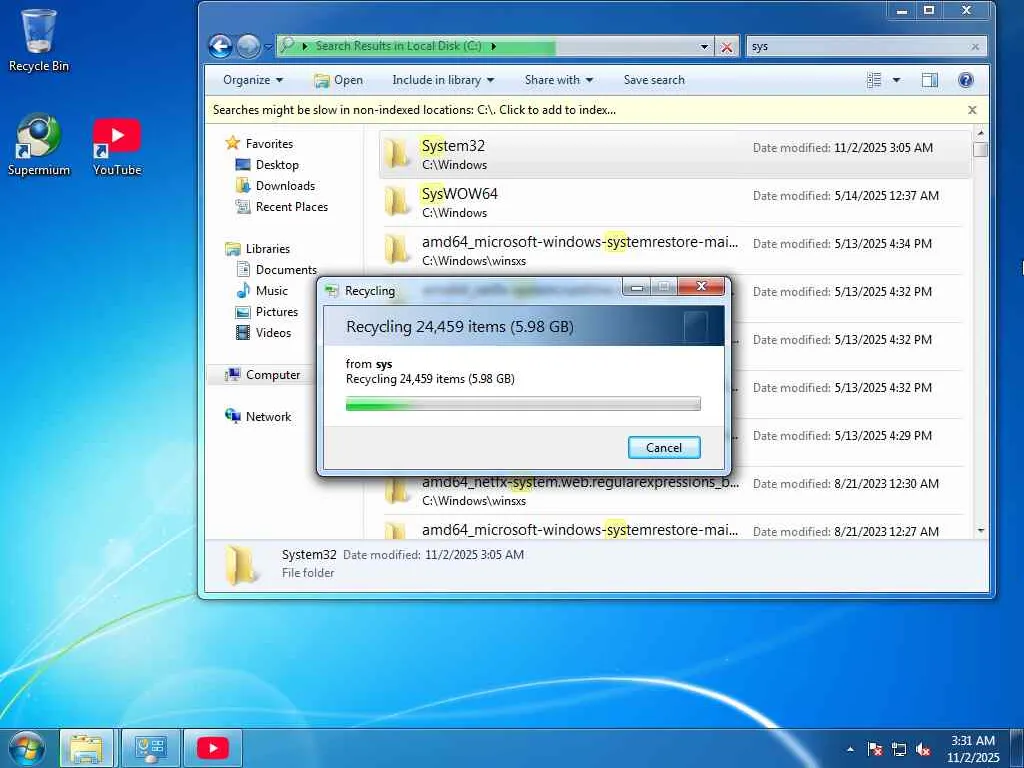1024x768 pixels.
Task: Click Open in the Explorer toolbar
Action: [338, 80]
